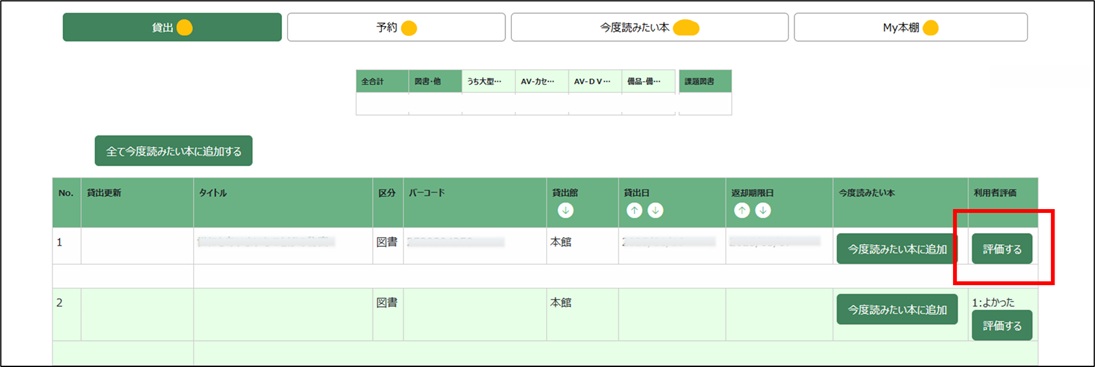Add row 1 book to 今度読みたい本
The width and height of the screenshot is (1095, 370).
(x=897, y=249)
